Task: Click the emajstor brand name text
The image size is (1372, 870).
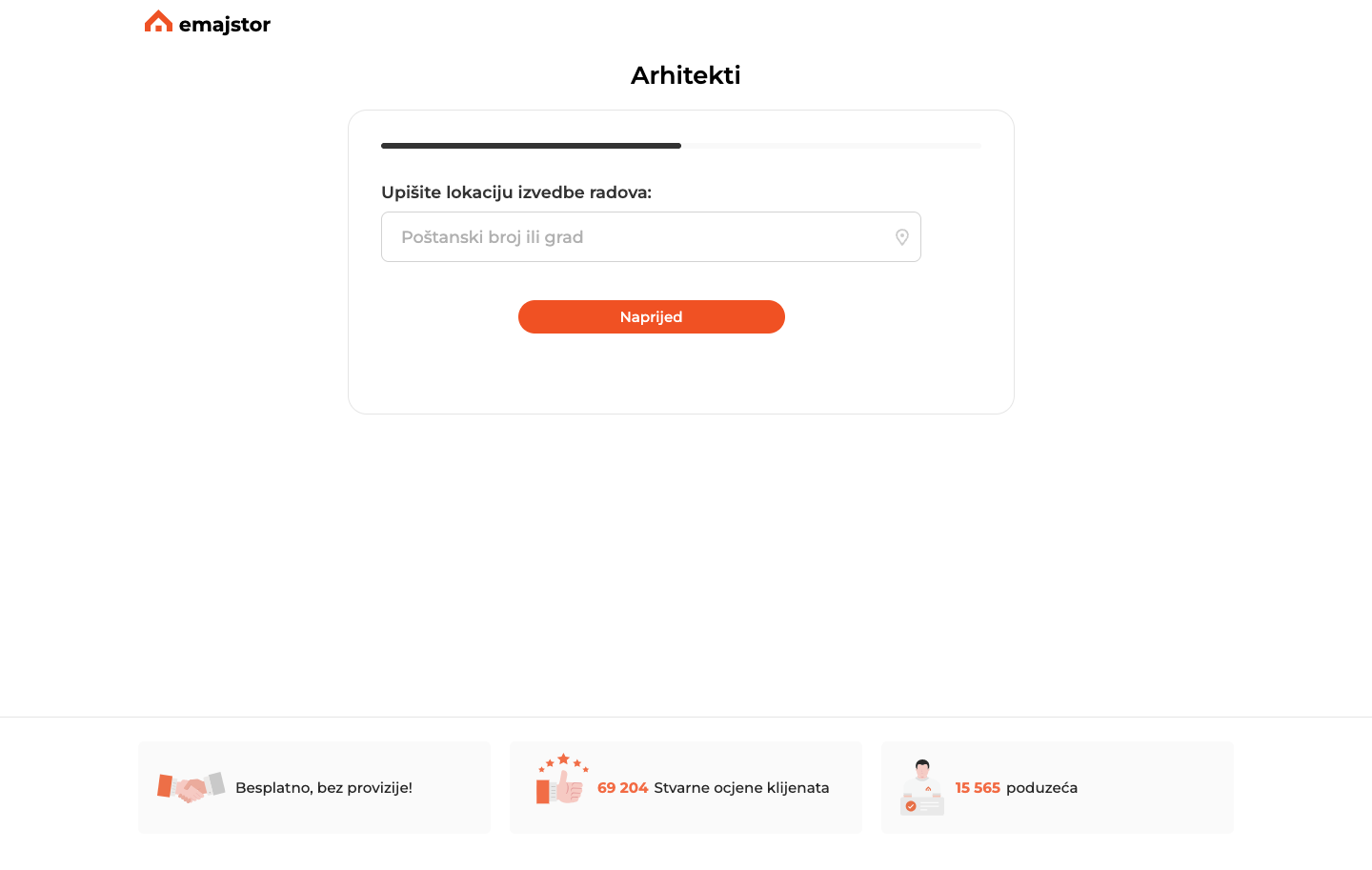Action: click(225, 25)
